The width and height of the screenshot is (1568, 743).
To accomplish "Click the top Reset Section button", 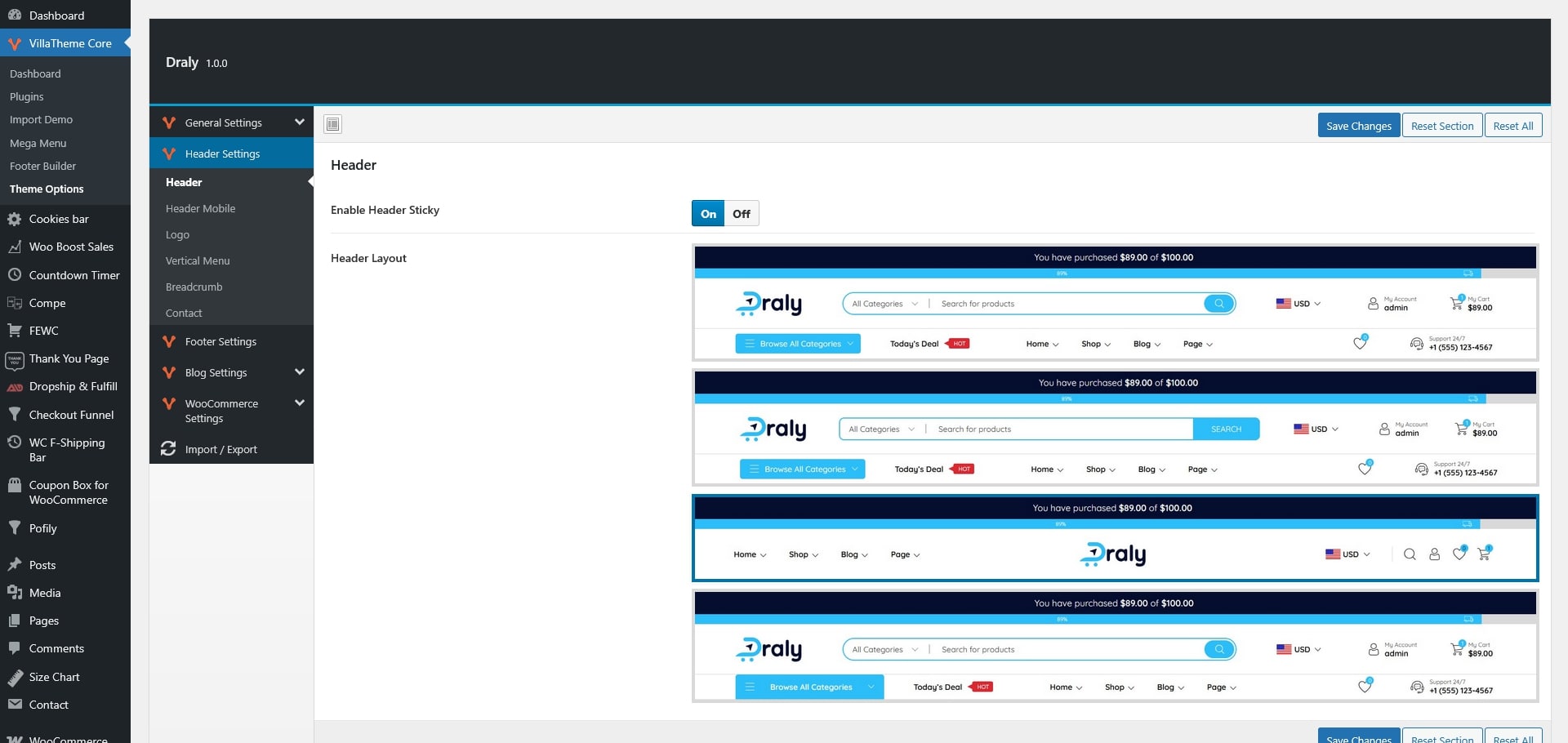I will click(x=1441, y=126).
